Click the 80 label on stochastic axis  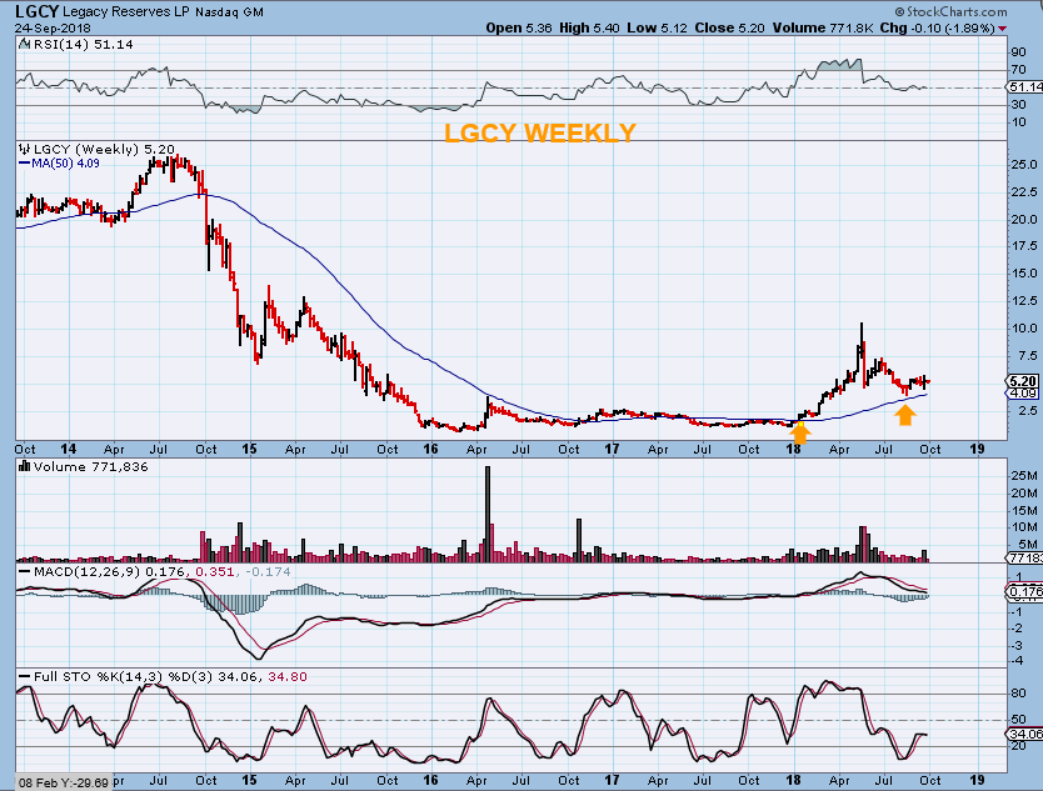coord(1018,693)
